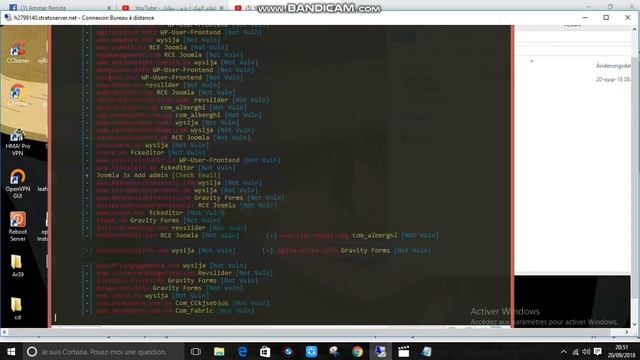Viewport: 640px width, 360px height.
Task: Click the Reboot Server desktop icon
Action: coord(18,226)
